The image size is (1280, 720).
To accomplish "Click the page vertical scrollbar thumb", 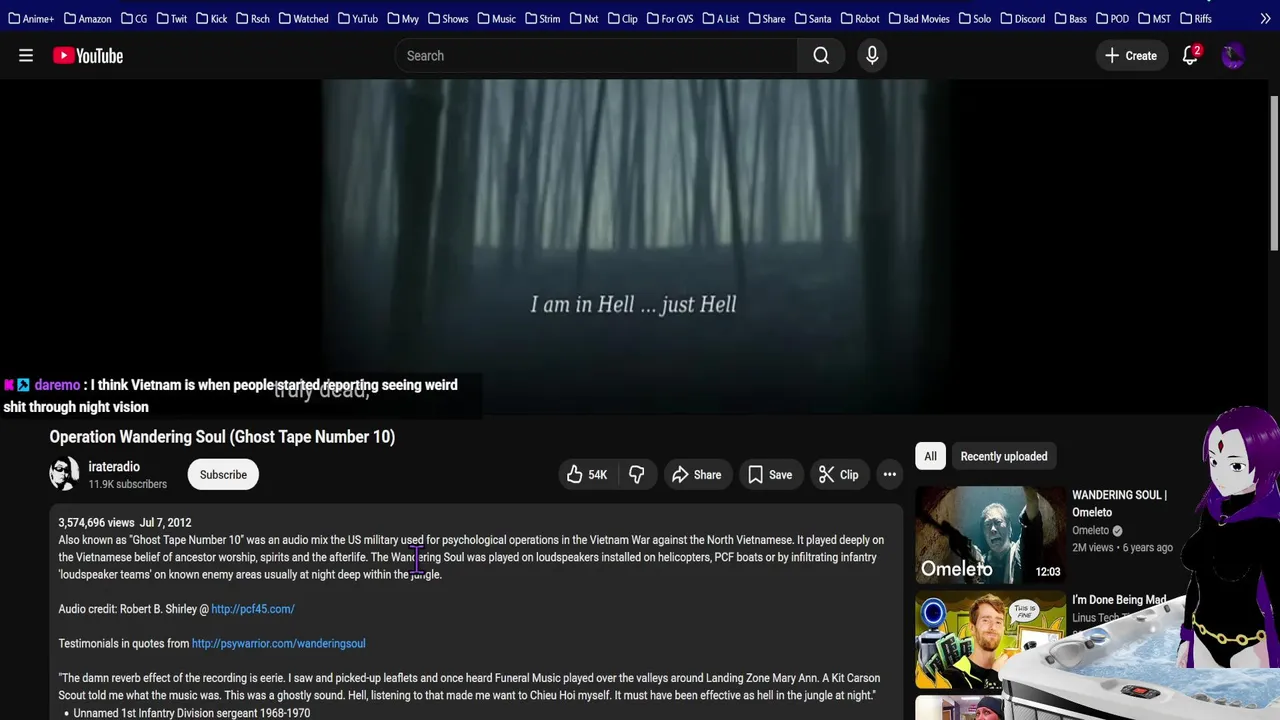I will [1274, 173].
